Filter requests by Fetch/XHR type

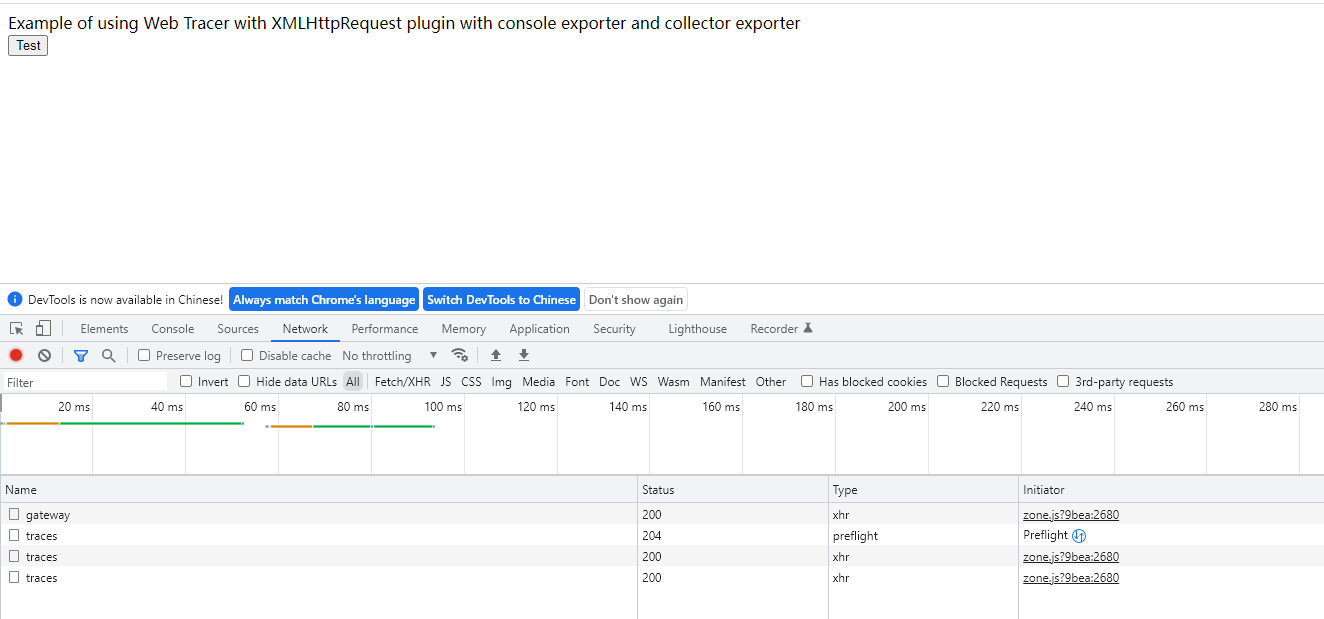point(402,381)
